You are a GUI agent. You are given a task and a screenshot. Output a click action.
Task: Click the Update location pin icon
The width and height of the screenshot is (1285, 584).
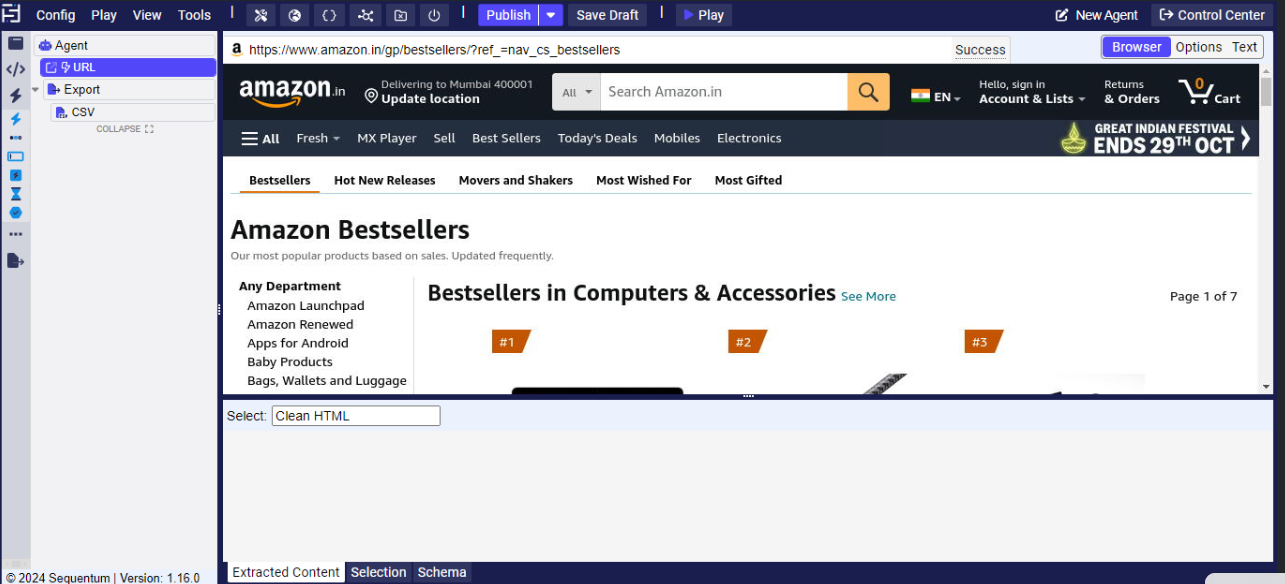point(371,96)
